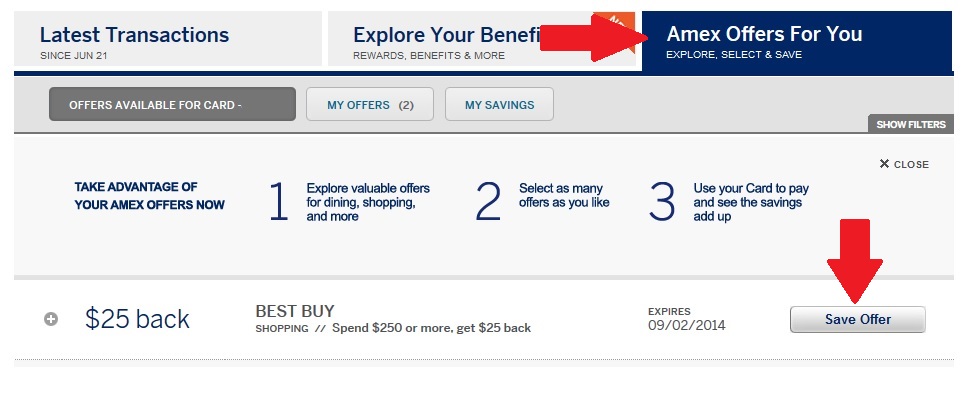Click the large step number 1
966x416 pixels.
pos(279,202)
